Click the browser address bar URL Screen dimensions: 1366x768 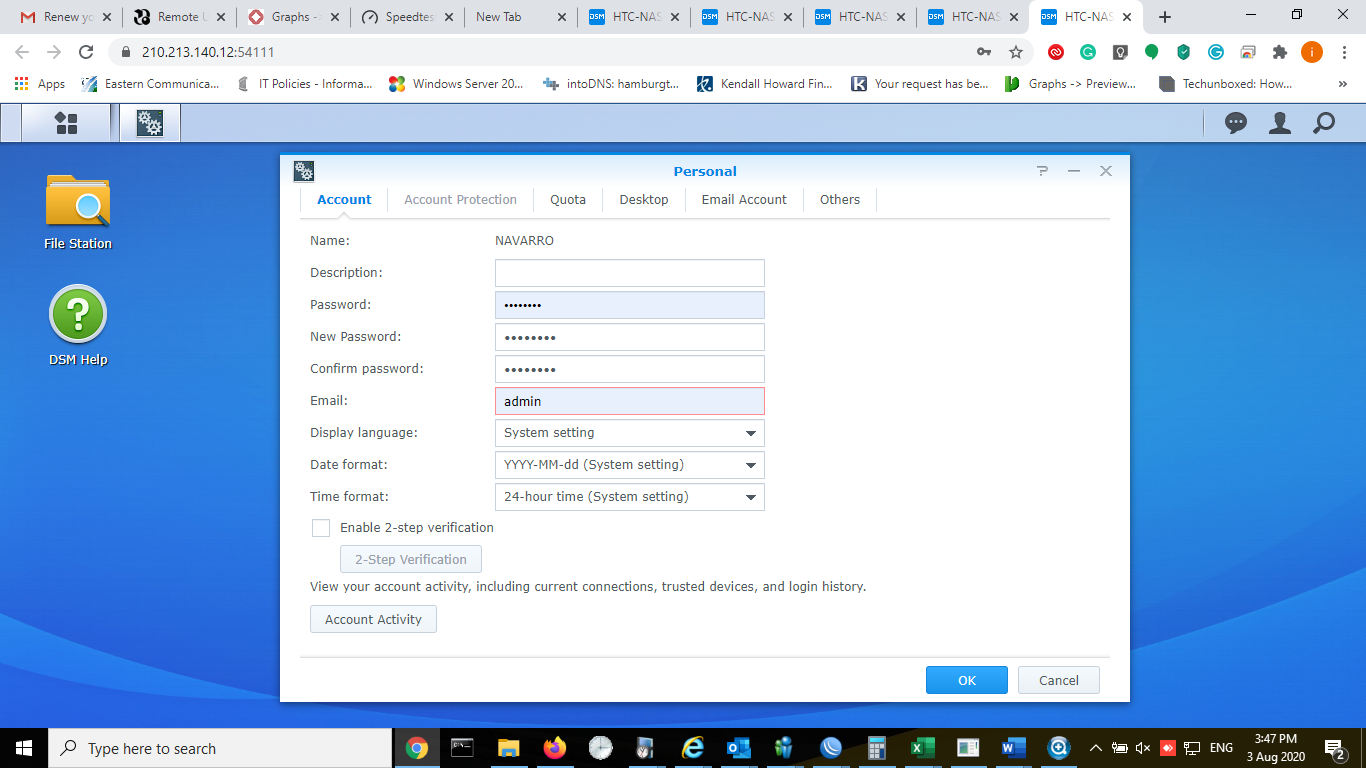208,52
